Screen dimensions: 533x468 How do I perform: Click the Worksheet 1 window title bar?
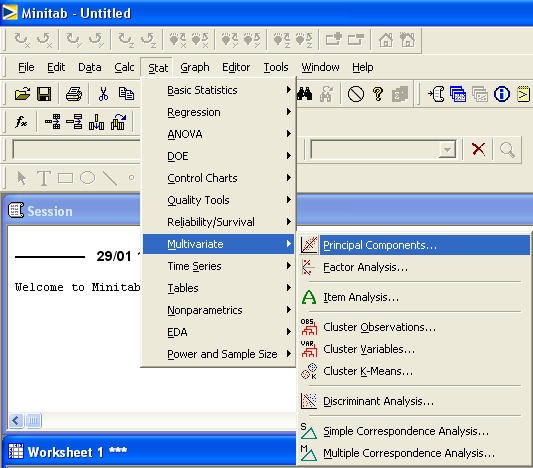[150, 452]
